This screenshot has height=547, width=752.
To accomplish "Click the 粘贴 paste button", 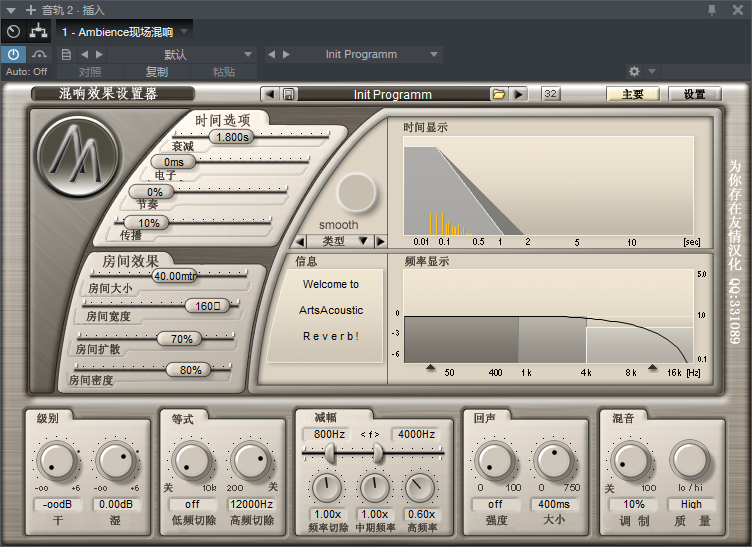I will [x=223, y=72].
